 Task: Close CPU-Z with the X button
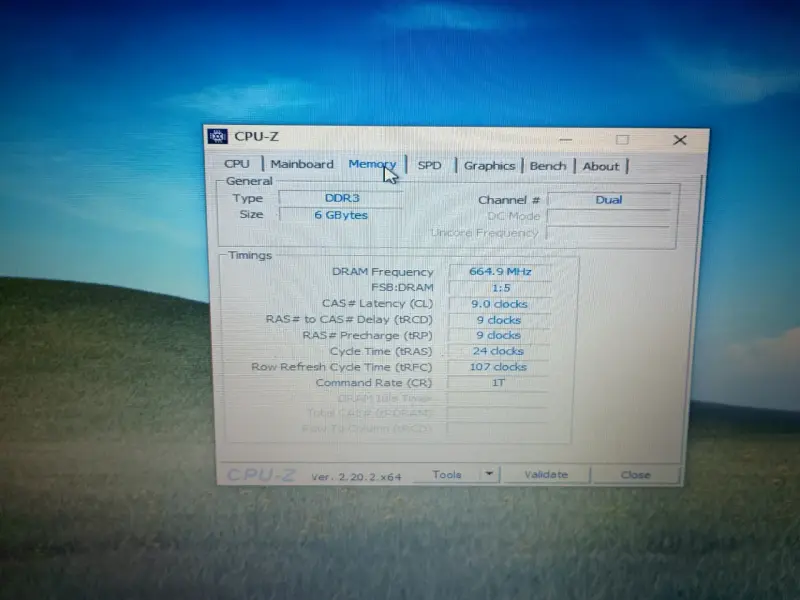[680, 140]
